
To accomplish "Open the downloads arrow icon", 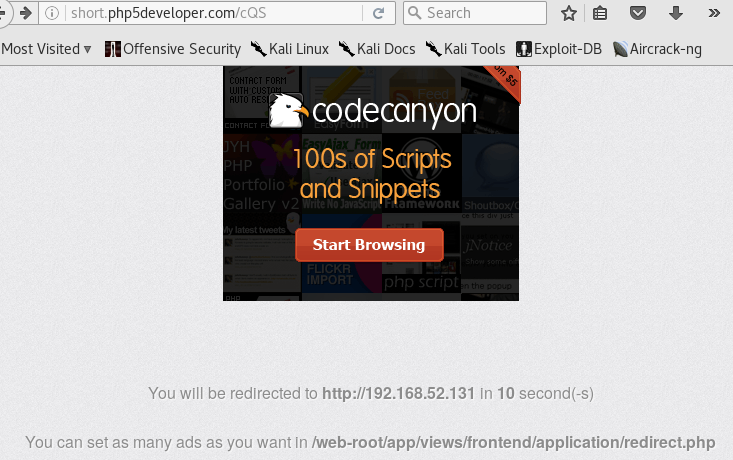I will [x=676, y=13].
